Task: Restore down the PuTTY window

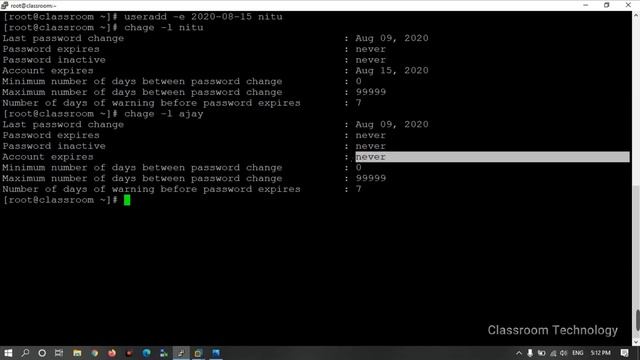Action: (x=607, y=5)
